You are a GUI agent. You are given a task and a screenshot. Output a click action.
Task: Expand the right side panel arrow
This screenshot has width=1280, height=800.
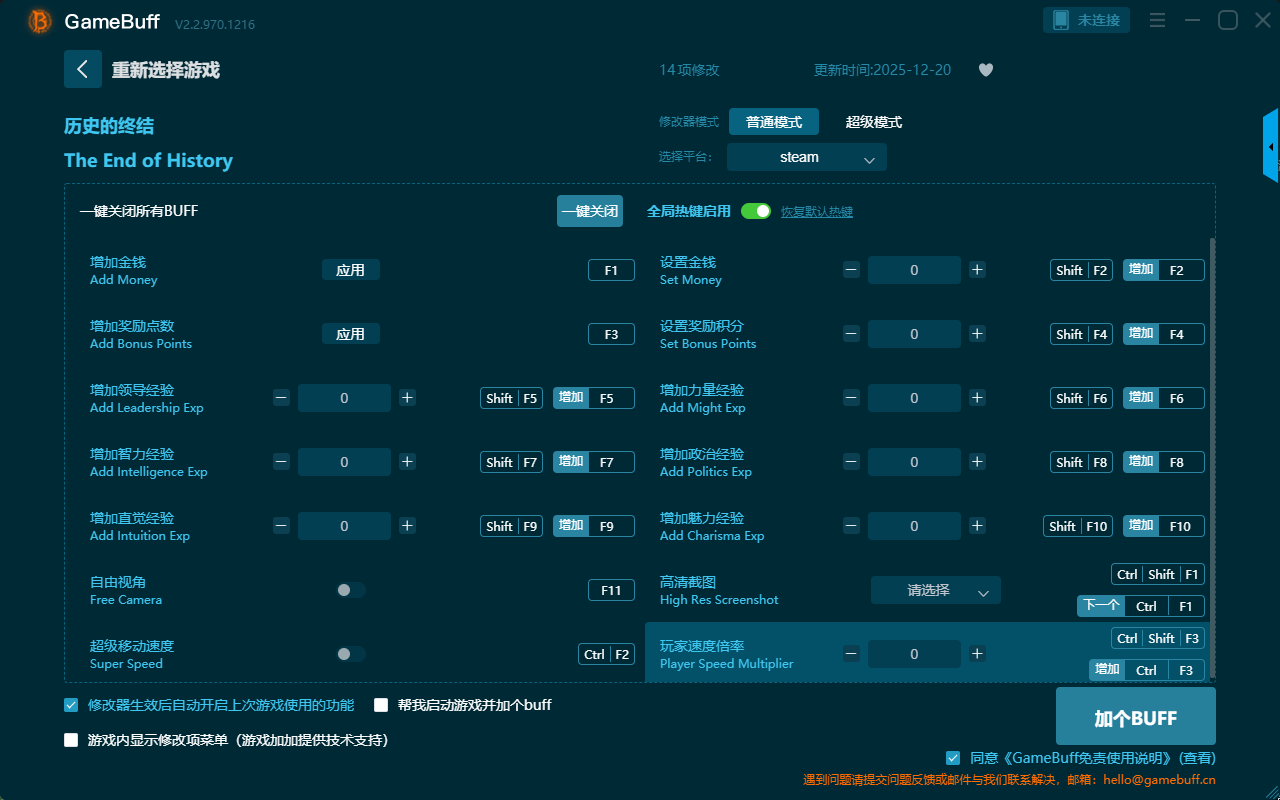1271,147
